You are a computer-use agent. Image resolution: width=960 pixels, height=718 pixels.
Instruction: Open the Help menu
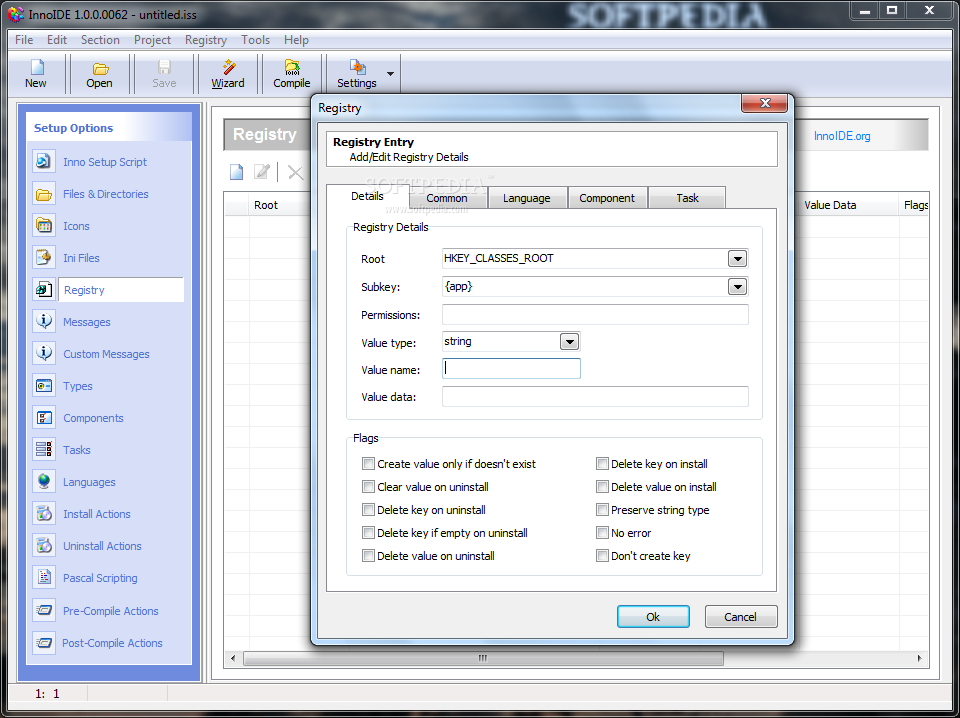(296, 40)
